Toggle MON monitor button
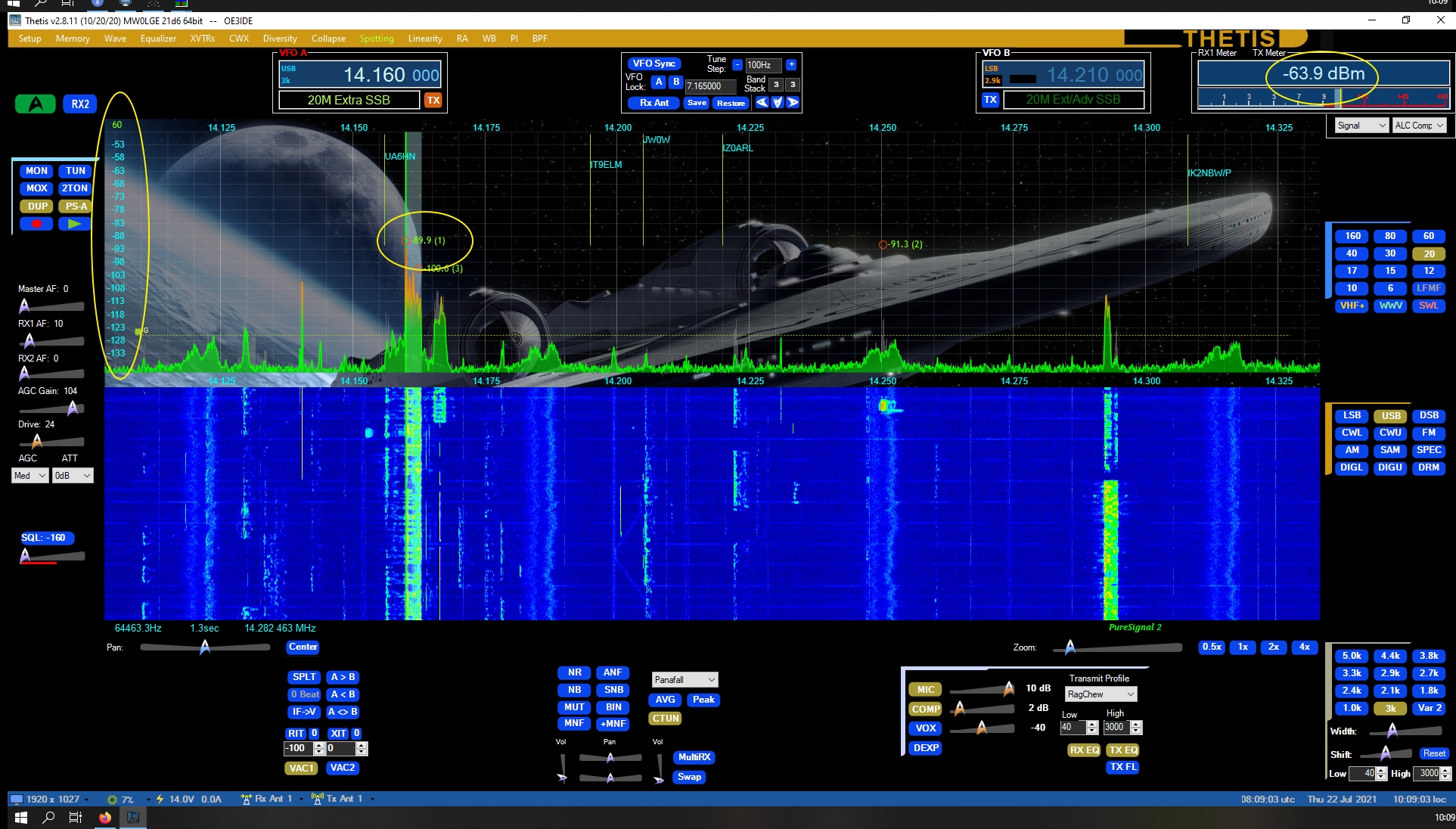 [x=36, y=171]
